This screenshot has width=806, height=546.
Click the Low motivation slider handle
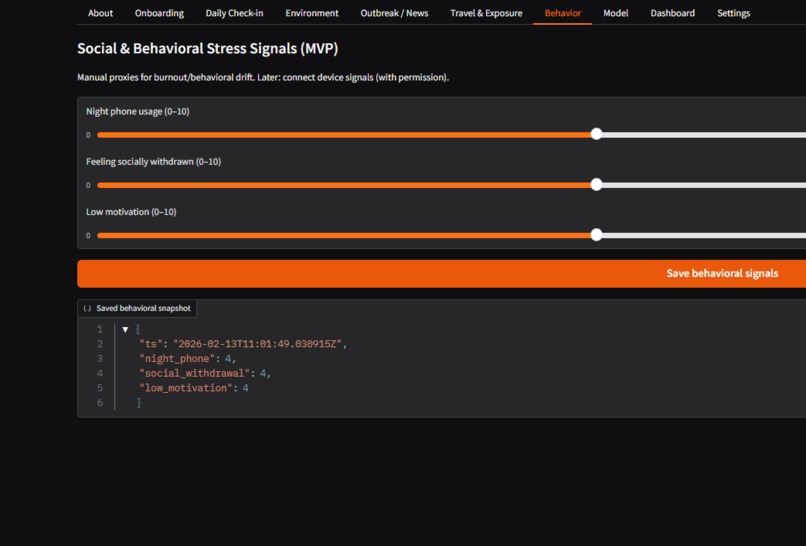tap(596, 235)
